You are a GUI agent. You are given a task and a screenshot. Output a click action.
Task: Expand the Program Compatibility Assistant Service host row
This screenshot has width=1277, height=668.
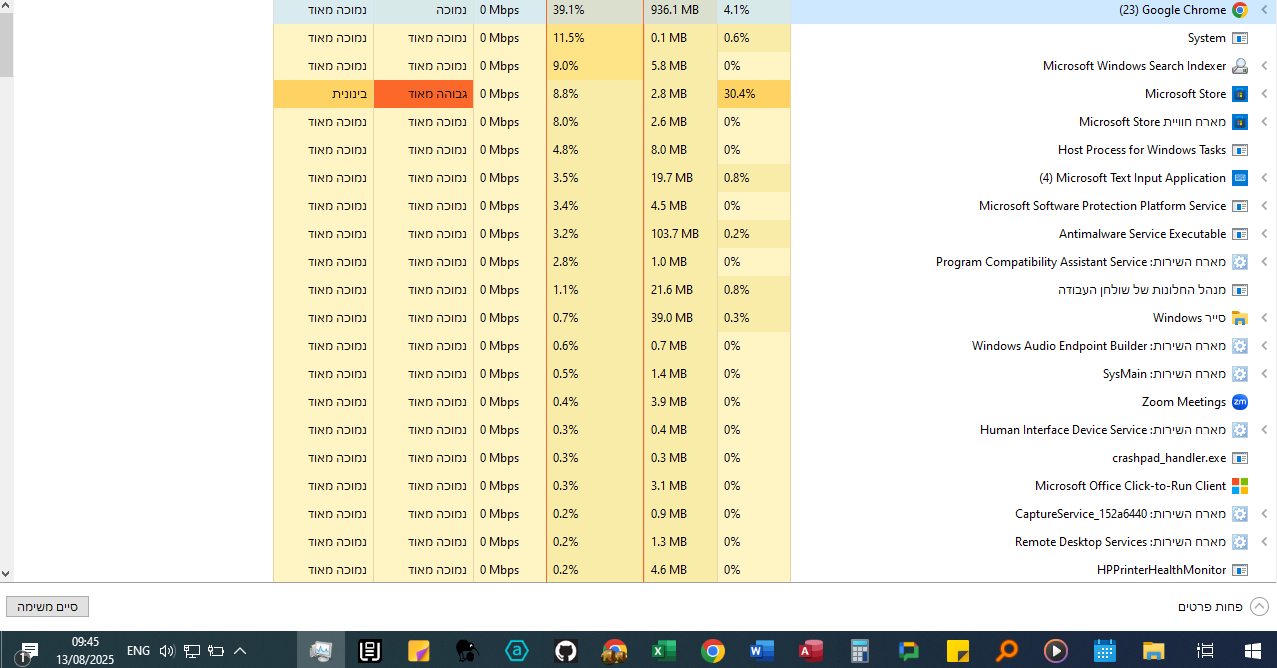click(1264, 262)
